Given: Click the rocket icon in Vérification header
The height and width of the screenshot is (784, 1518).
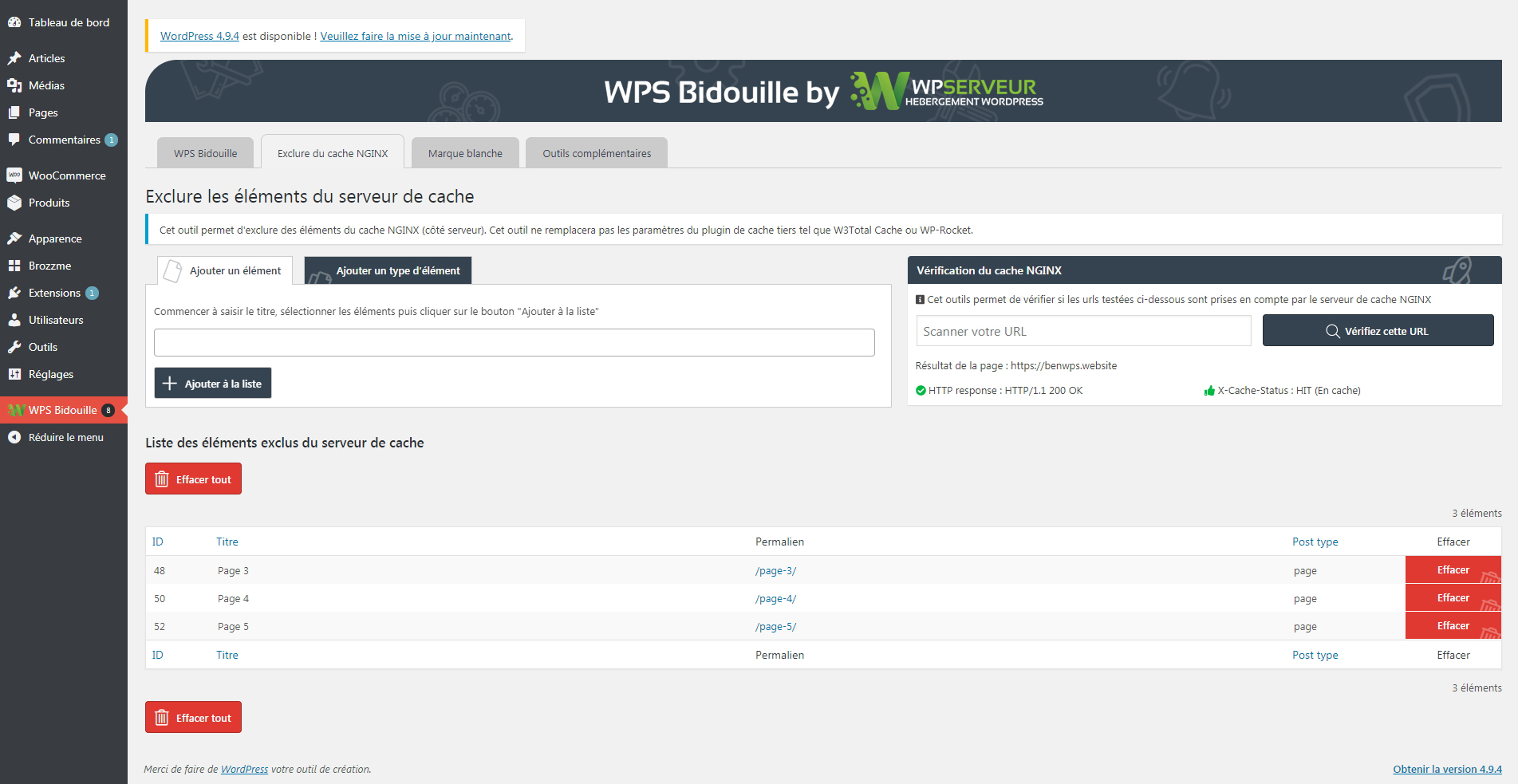Looking at the screenshot, I should (x=1457, y=270).
